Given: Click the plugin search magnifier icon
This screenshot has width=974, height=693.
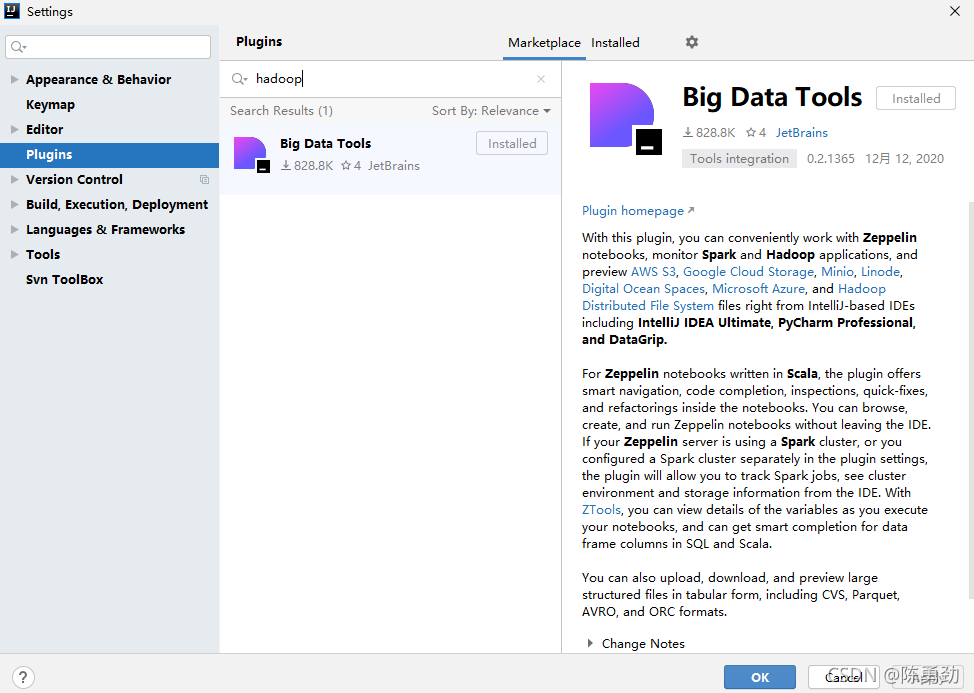Looking at the screenshot, I should tap(239, 79).
